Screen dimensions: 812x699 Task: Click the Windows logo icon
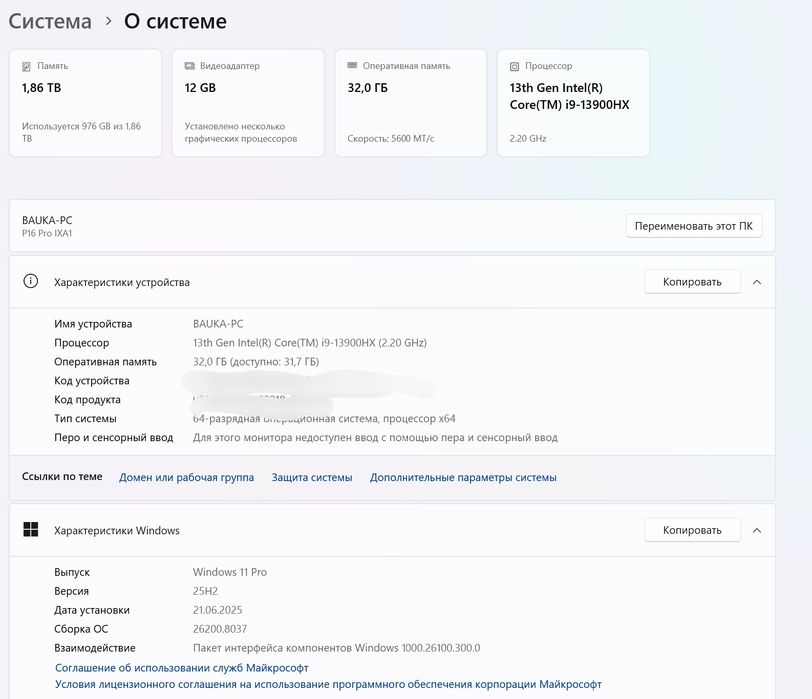tap(31, 530)
